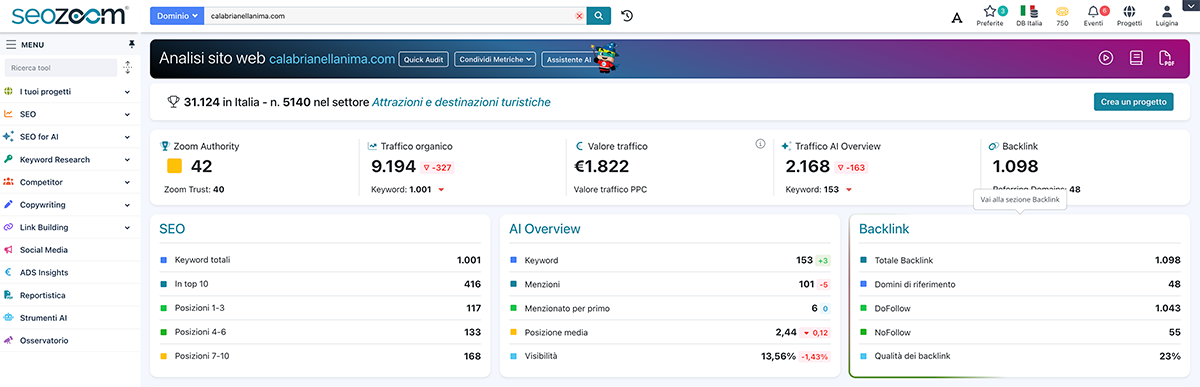Expand the SEO sidebar menu
Viewport: 1200px width, 387px height.
point(69,114)
